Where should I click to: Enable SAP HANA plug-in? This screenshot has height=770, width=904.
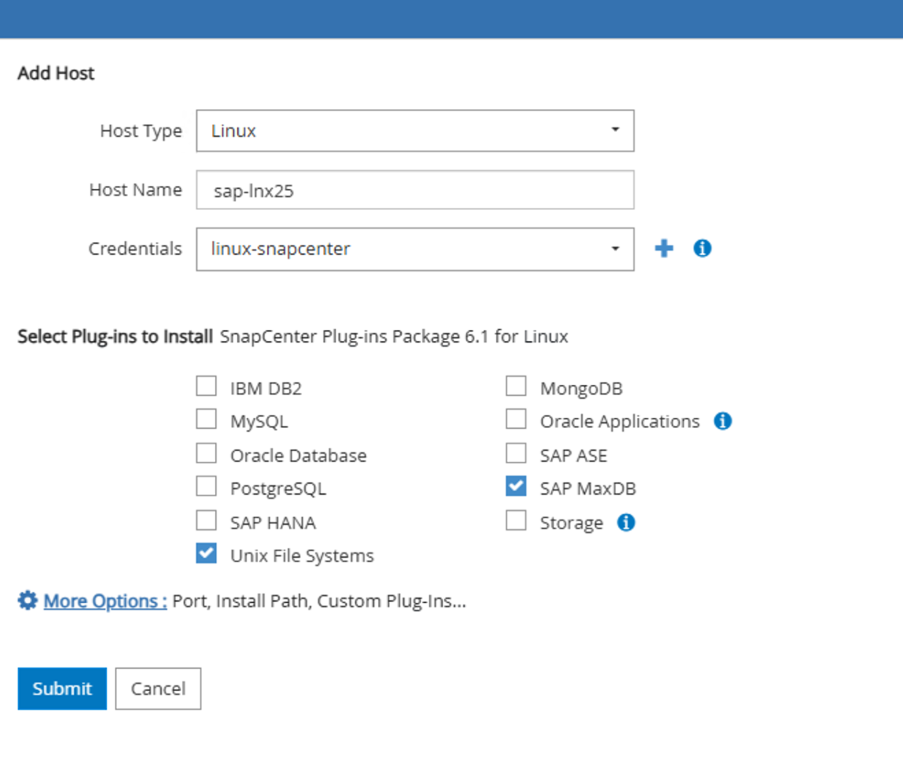click(206, 521)
